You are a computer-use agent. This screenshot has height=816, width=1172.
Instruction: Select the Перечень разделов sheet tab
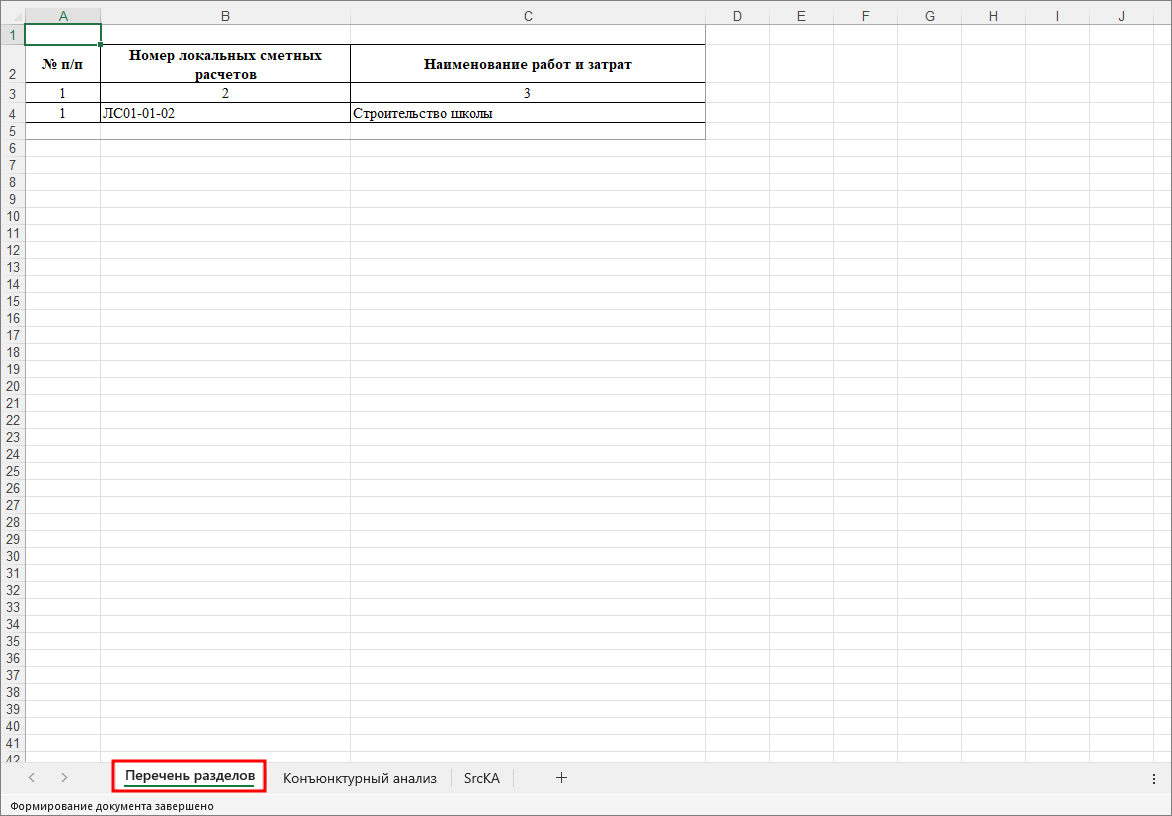coord(190,777)
